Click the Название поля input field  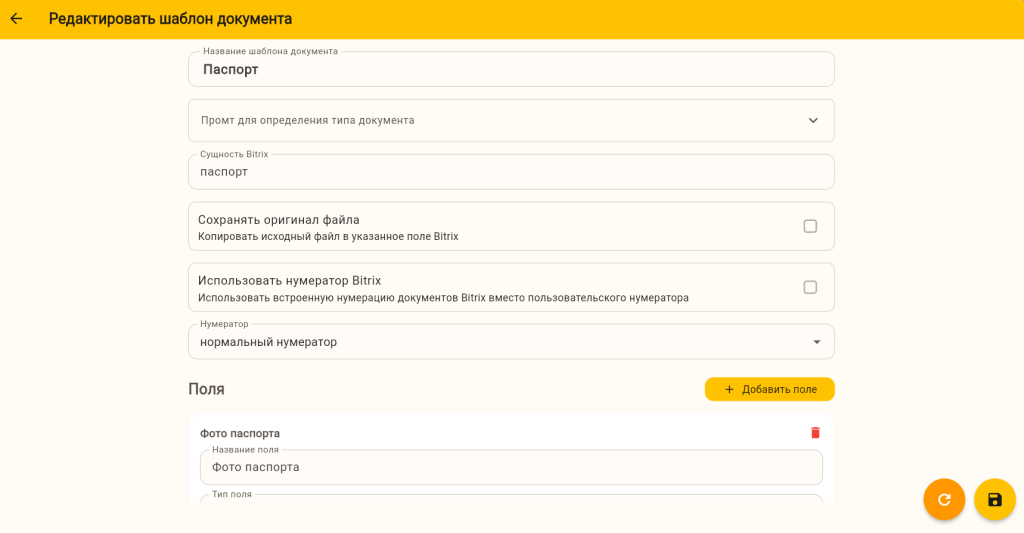pos(510,467)
